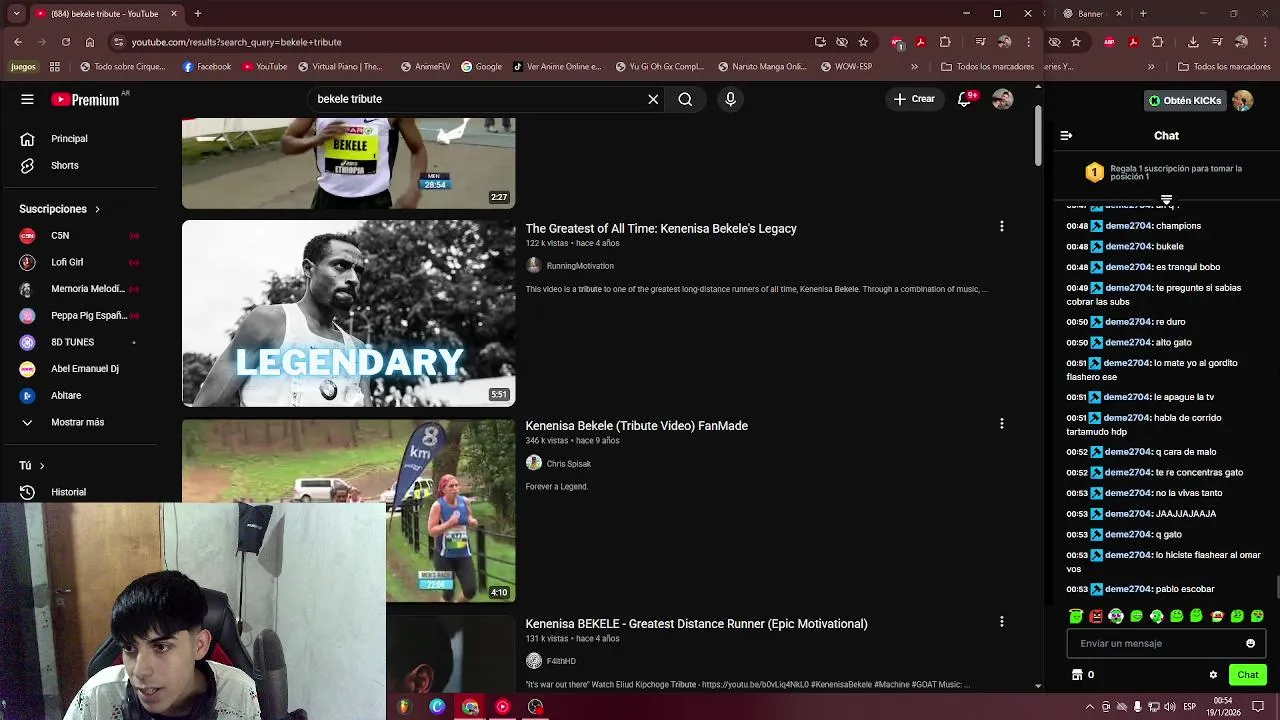Visit the F4ithHD channel
The height and width of the screenshot is (720, 1280).
pyautogui.click(x=561, y=661)
